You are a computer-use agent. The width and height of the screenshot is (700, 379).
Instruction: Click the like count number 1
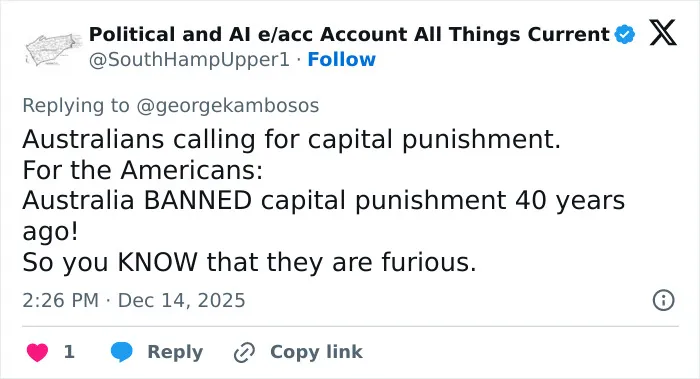(69, 352)
